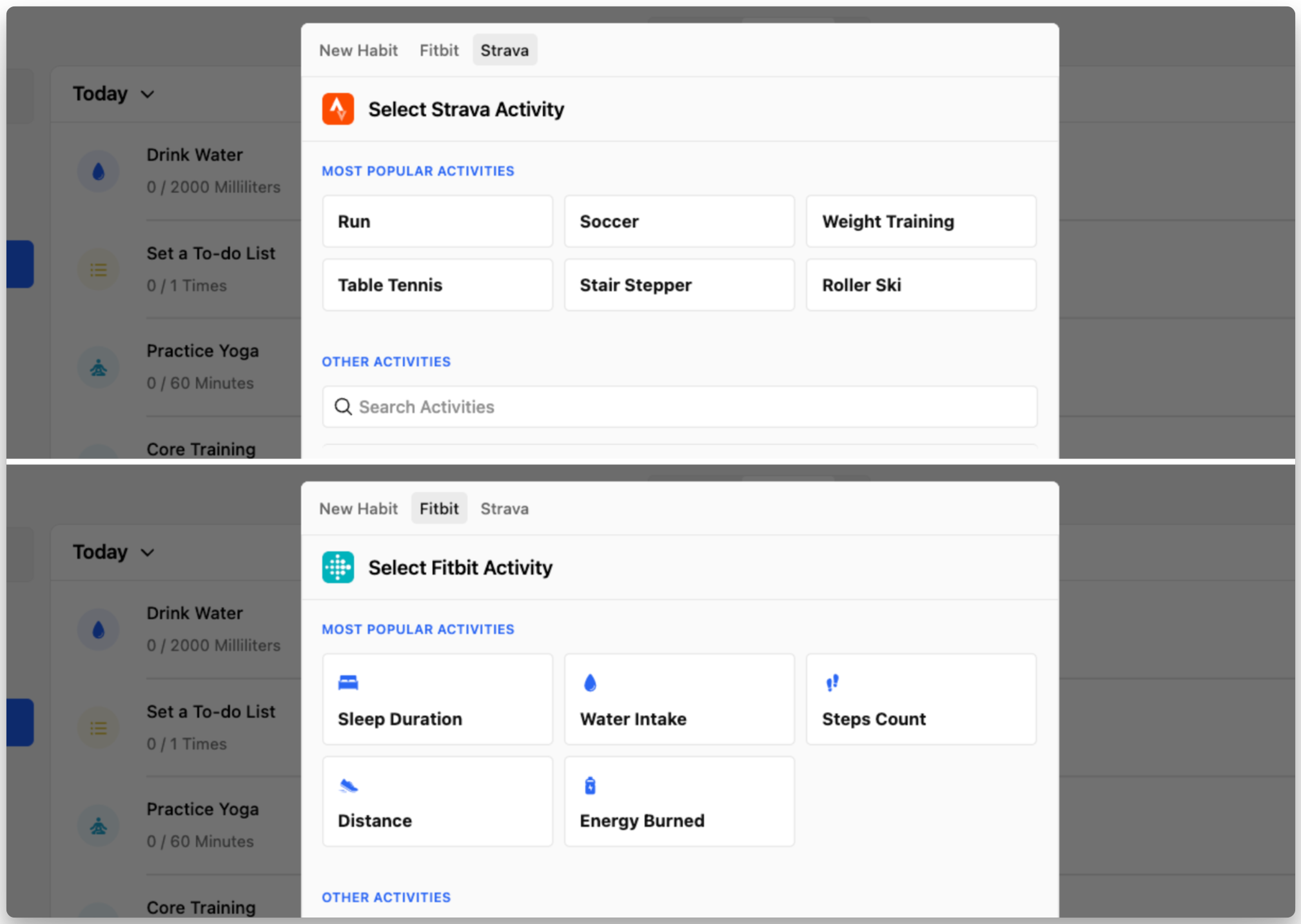Choose the Soccer activity

coord(680,221)
